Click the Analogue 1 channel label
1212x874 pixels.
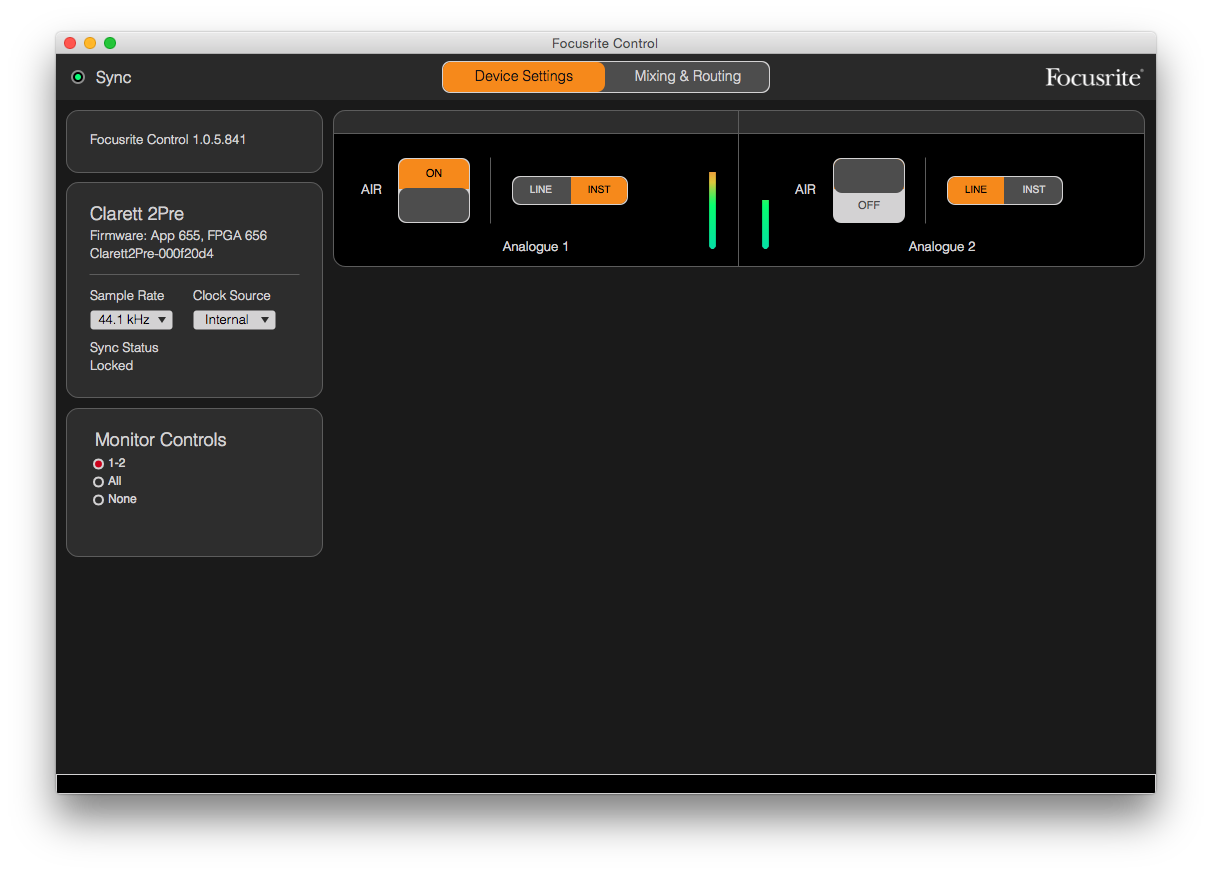[536, 247]
